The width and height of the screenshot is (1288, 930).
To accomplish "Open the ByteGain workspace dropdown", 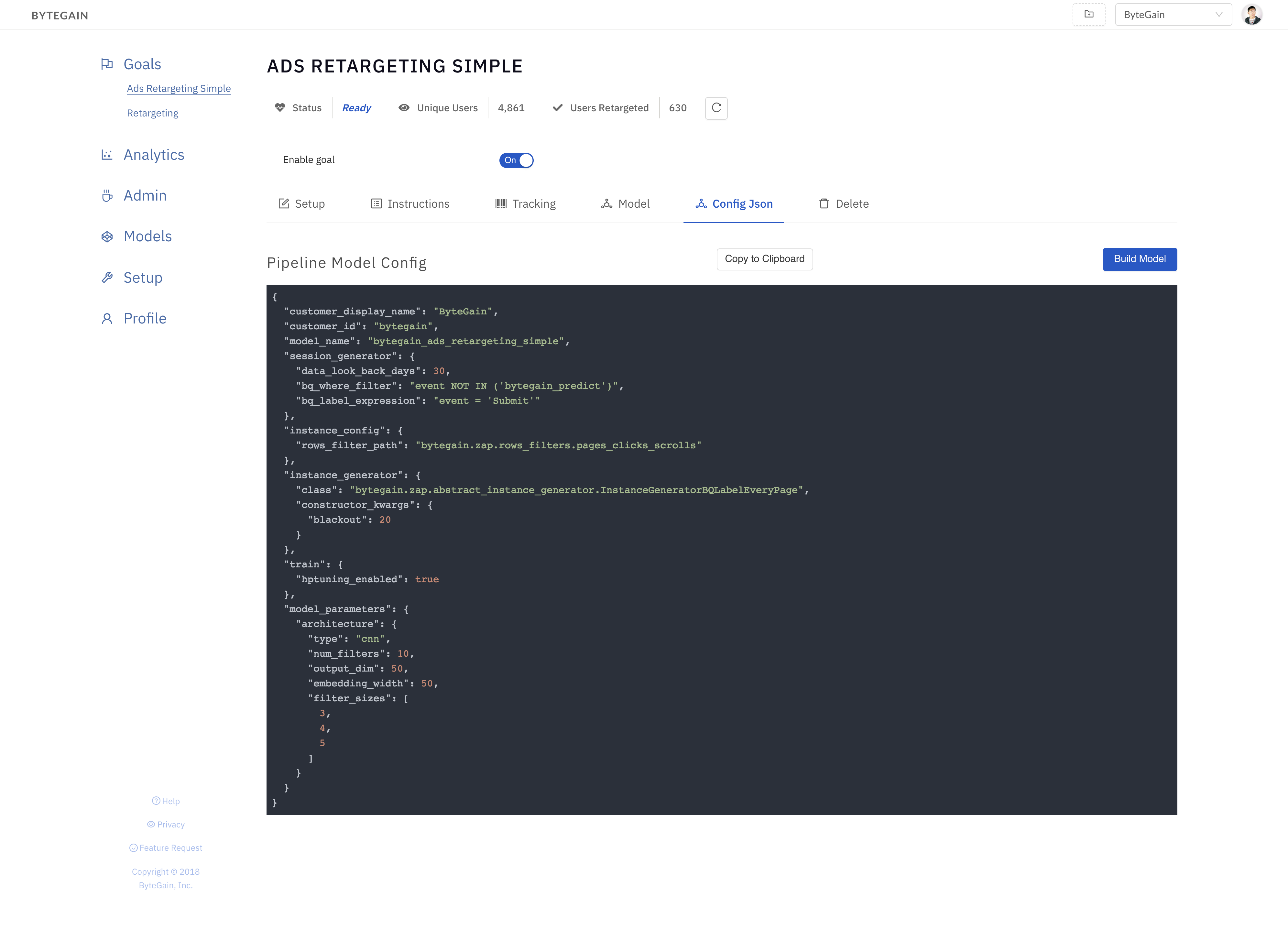I will coord(1173,14).
